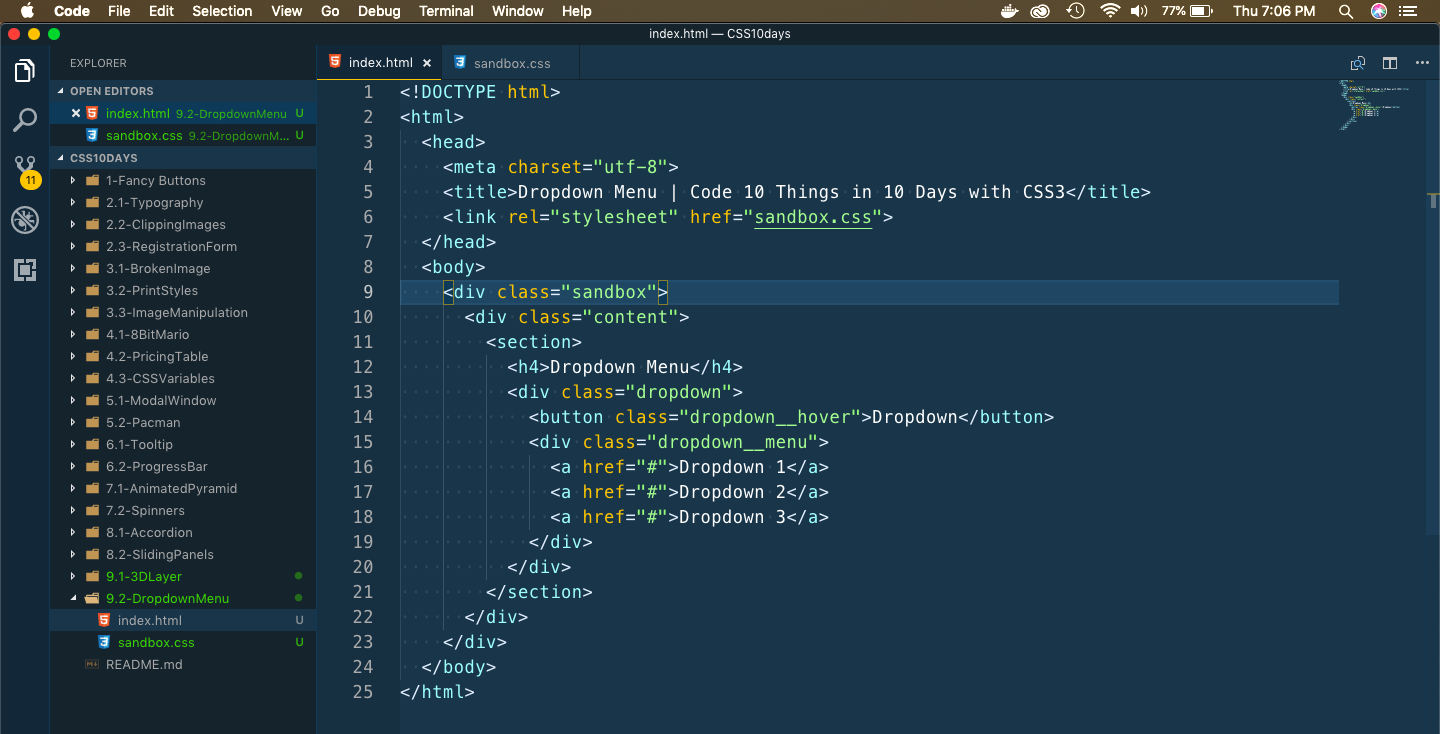Follow the sandbox.css link in line 6
1440x734 pixels.
click(813, 217)
